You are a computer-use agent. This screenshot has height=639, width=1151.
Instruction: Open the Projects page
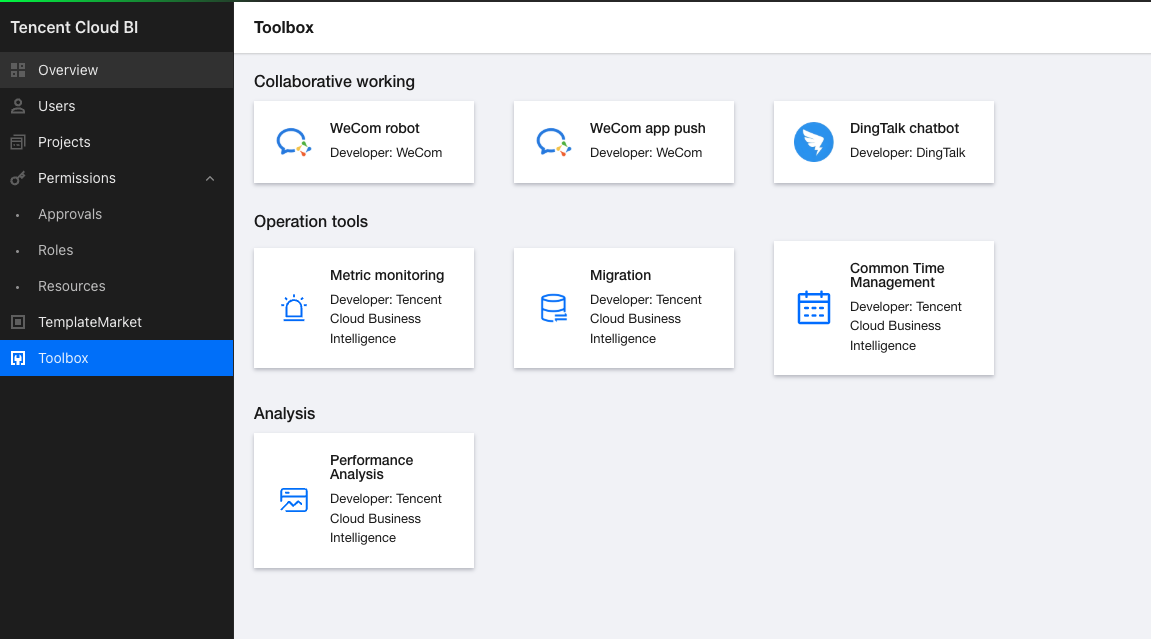(x=64, y=142)
